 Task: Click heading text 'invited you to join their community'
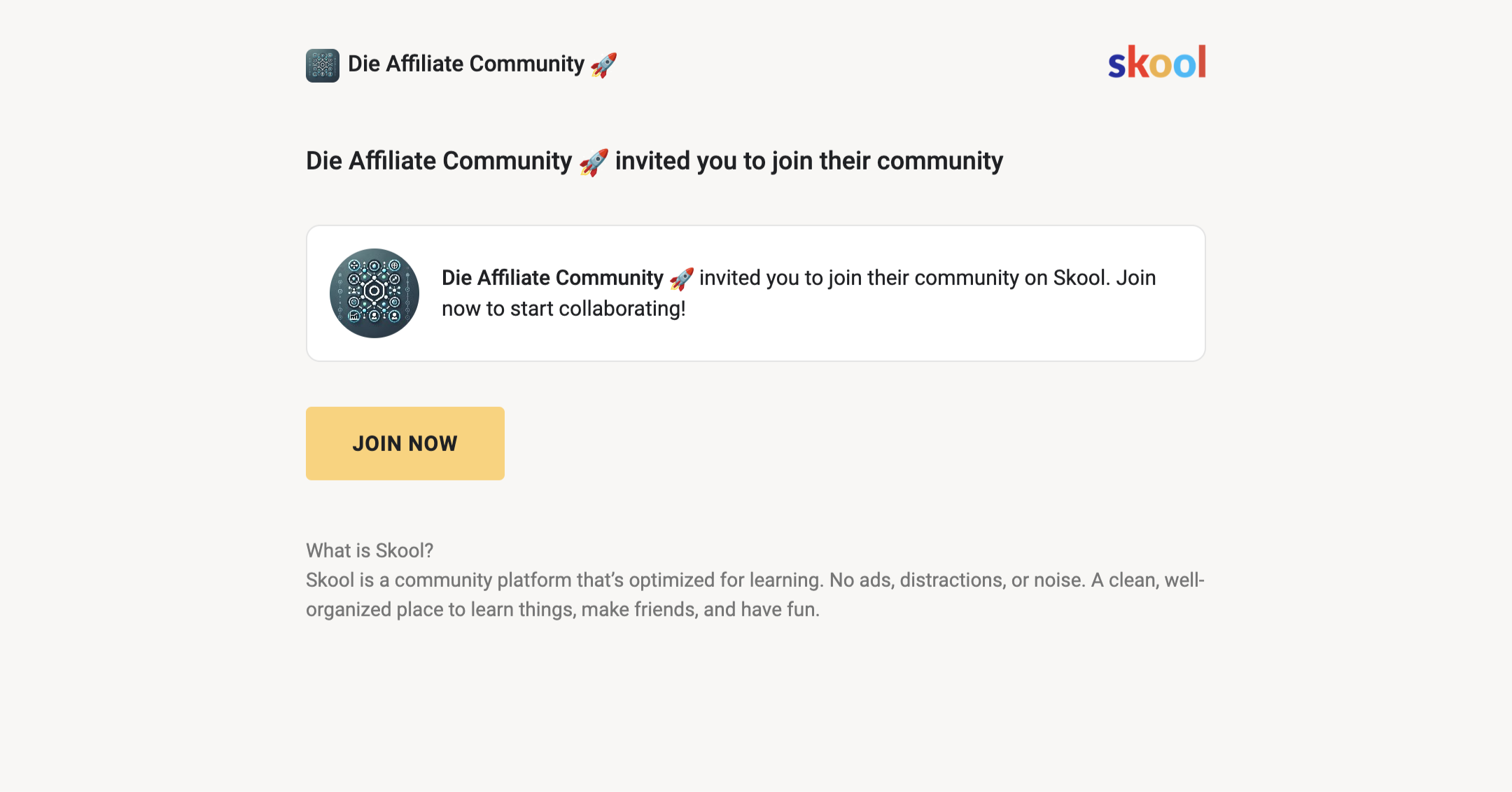(x=809, y=161)
